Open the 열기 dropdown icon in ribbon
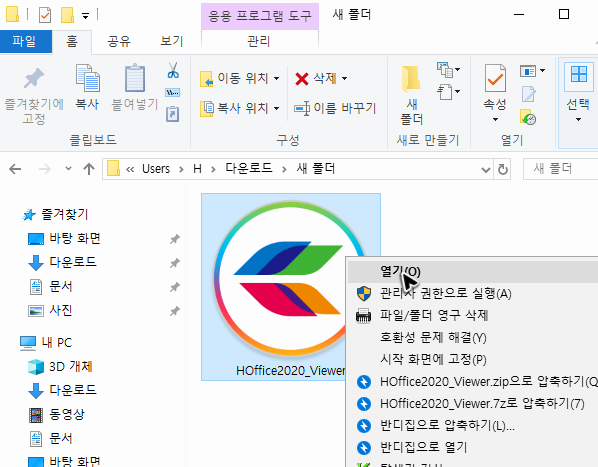 tap(532, 71)
